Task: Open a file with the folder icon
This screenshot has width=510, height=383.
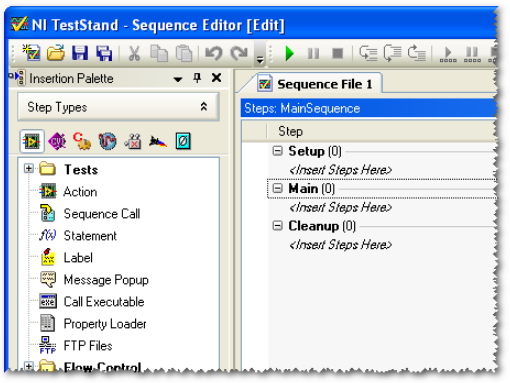Action: pos(55,53)
